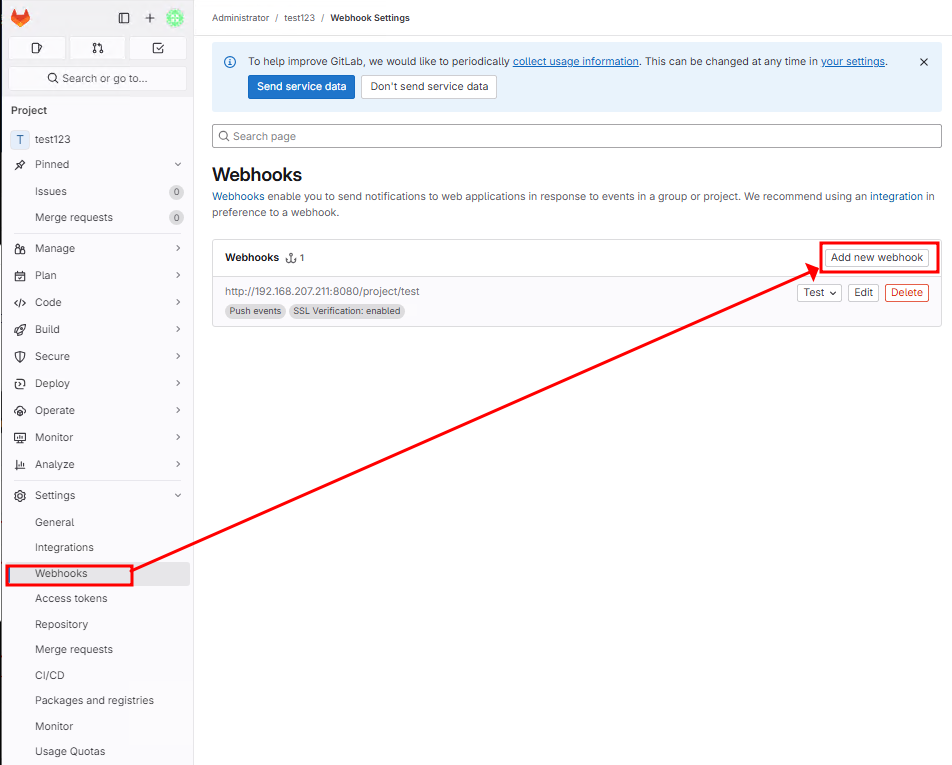Screen dimensions: 952x765
Task: Click the Plan calendar icon
Action: [x=20, y=276]
